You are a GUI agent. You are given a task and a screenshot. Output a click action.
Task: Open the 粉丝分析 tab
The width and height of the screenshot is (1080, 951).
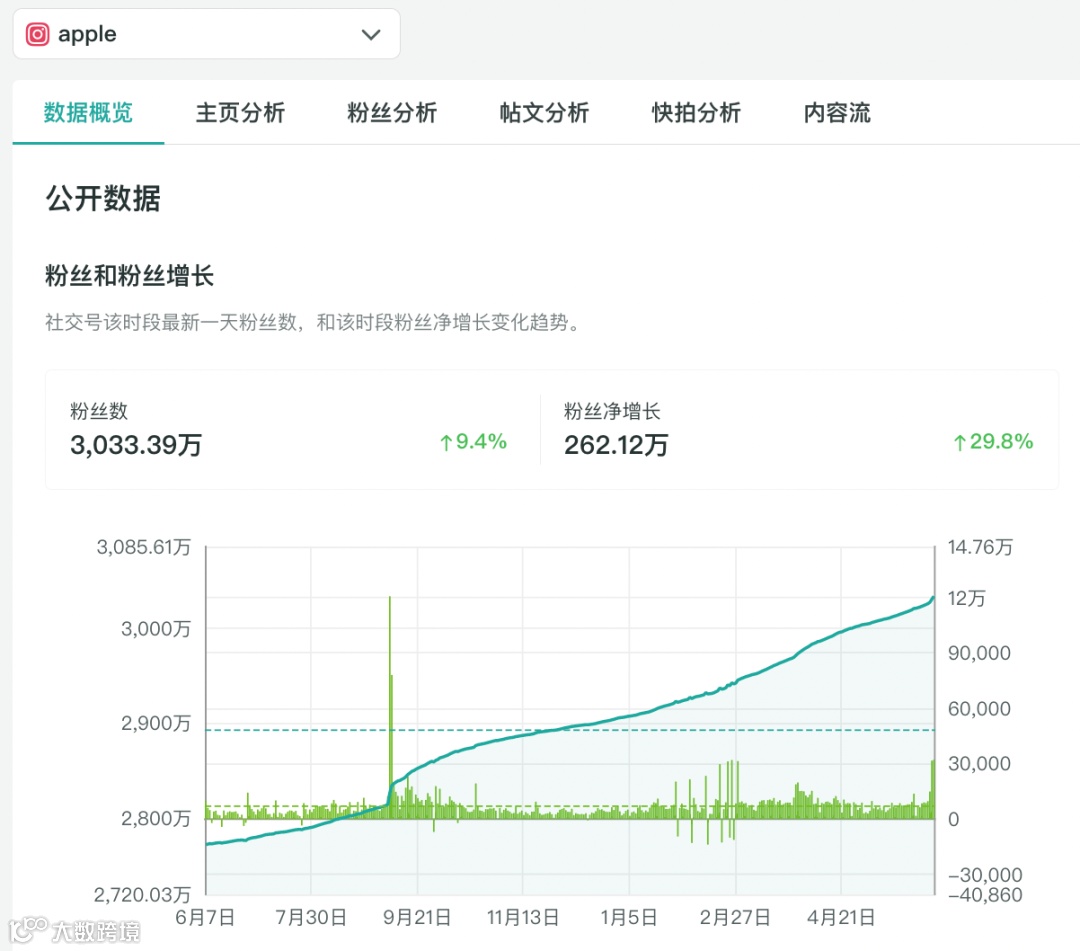pyautogui.click(x=392, y=112)
